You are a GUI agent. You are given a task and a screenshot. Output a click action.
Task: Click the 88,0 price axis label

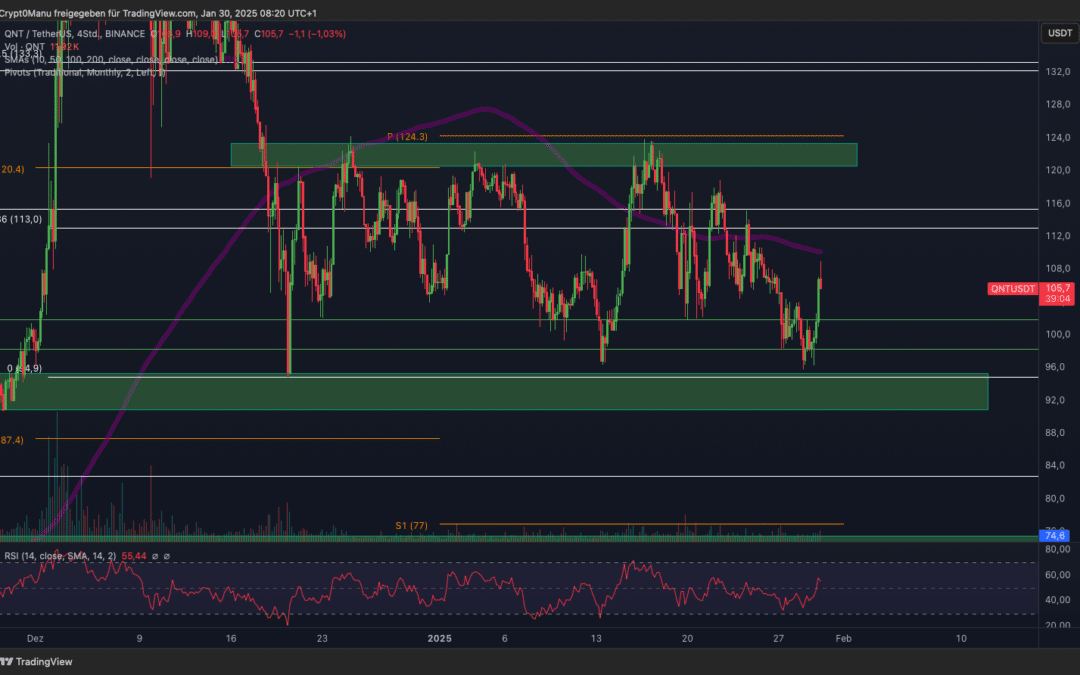pos(1057,433)
